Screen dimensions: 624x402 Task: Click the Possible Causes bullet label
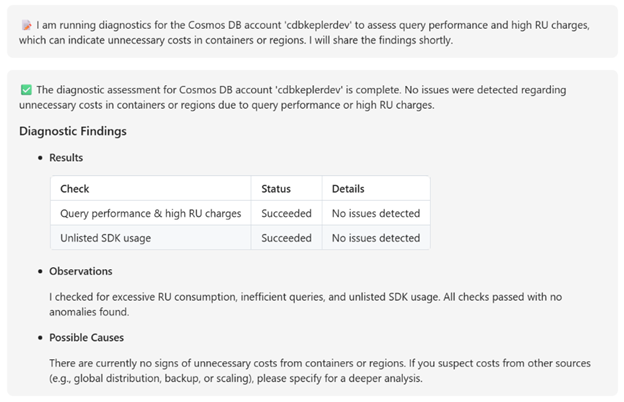point(86,337)
